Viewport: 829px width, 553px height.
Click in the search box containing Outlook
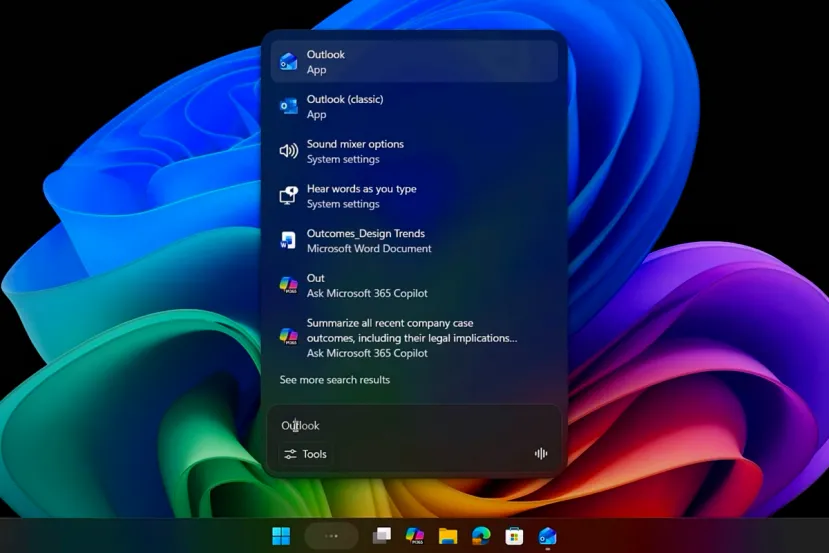(x=413, y=425)
